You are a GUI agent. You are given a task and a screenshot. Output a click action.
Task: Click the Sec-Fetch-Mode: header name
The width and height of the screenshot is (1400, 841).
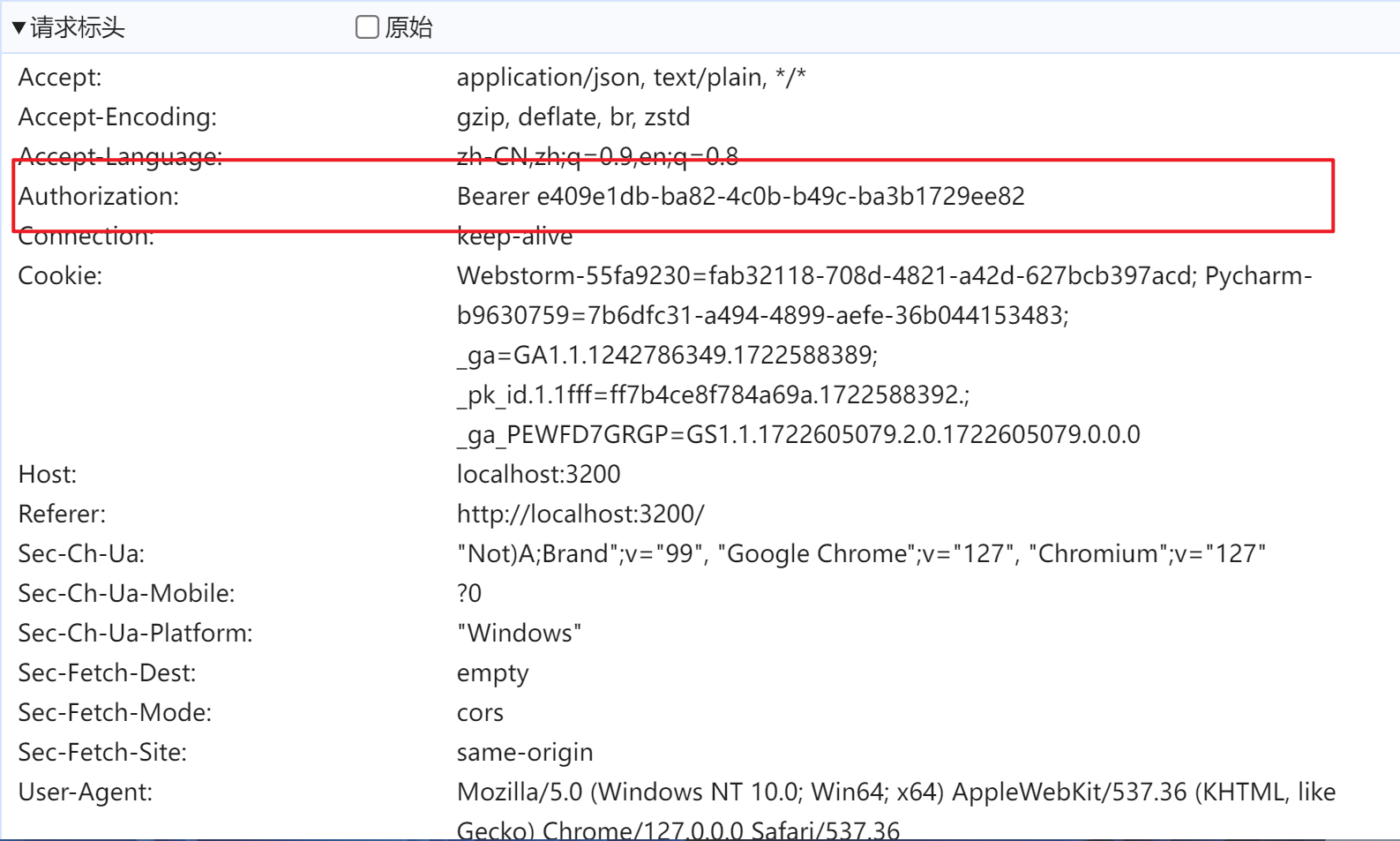click(x=115, y=713)
